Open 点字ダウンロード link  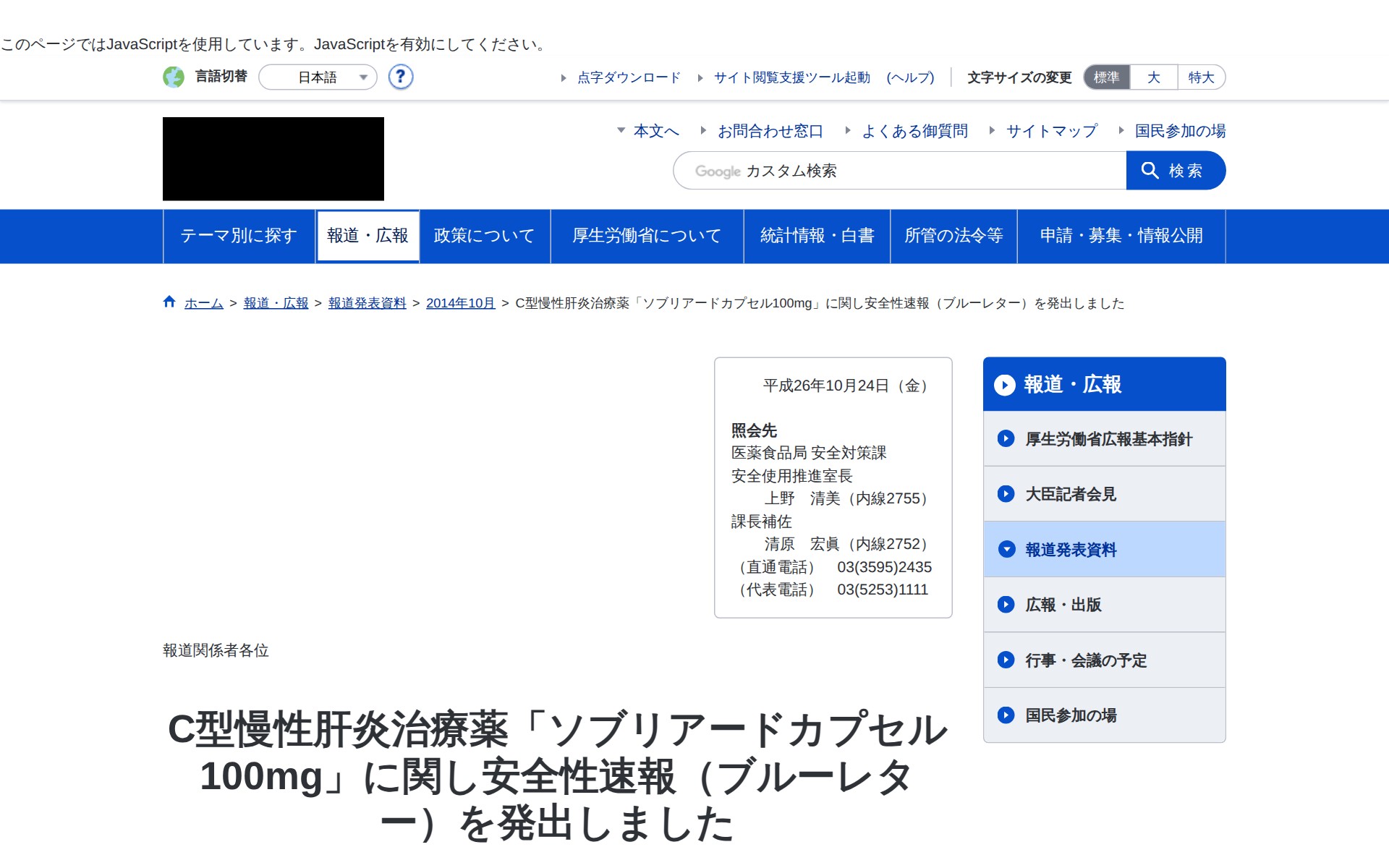[628, 77]
